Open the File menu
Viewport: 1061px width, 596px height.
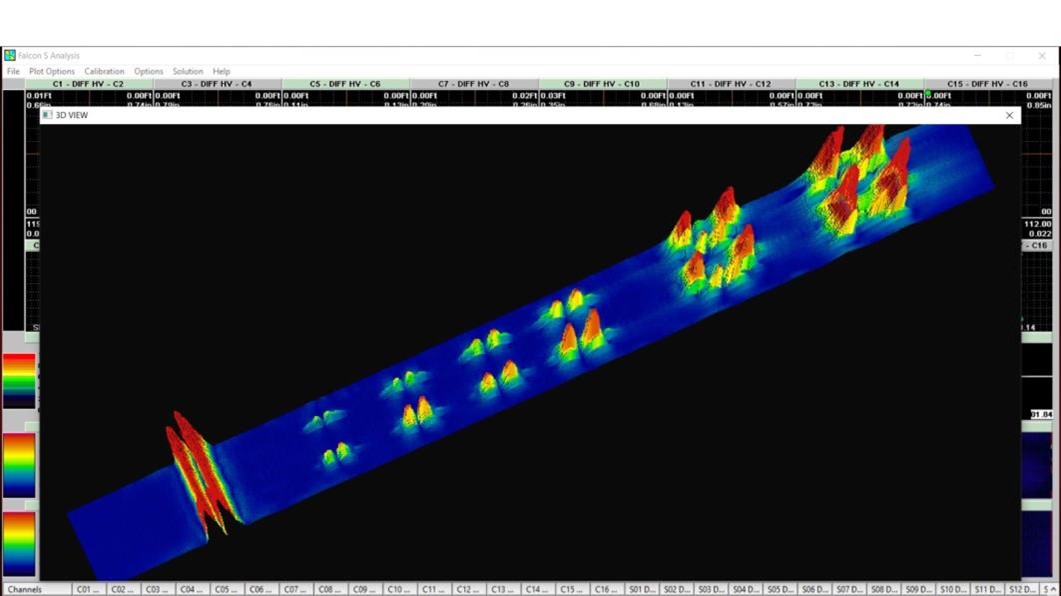[x=13, y=72]
